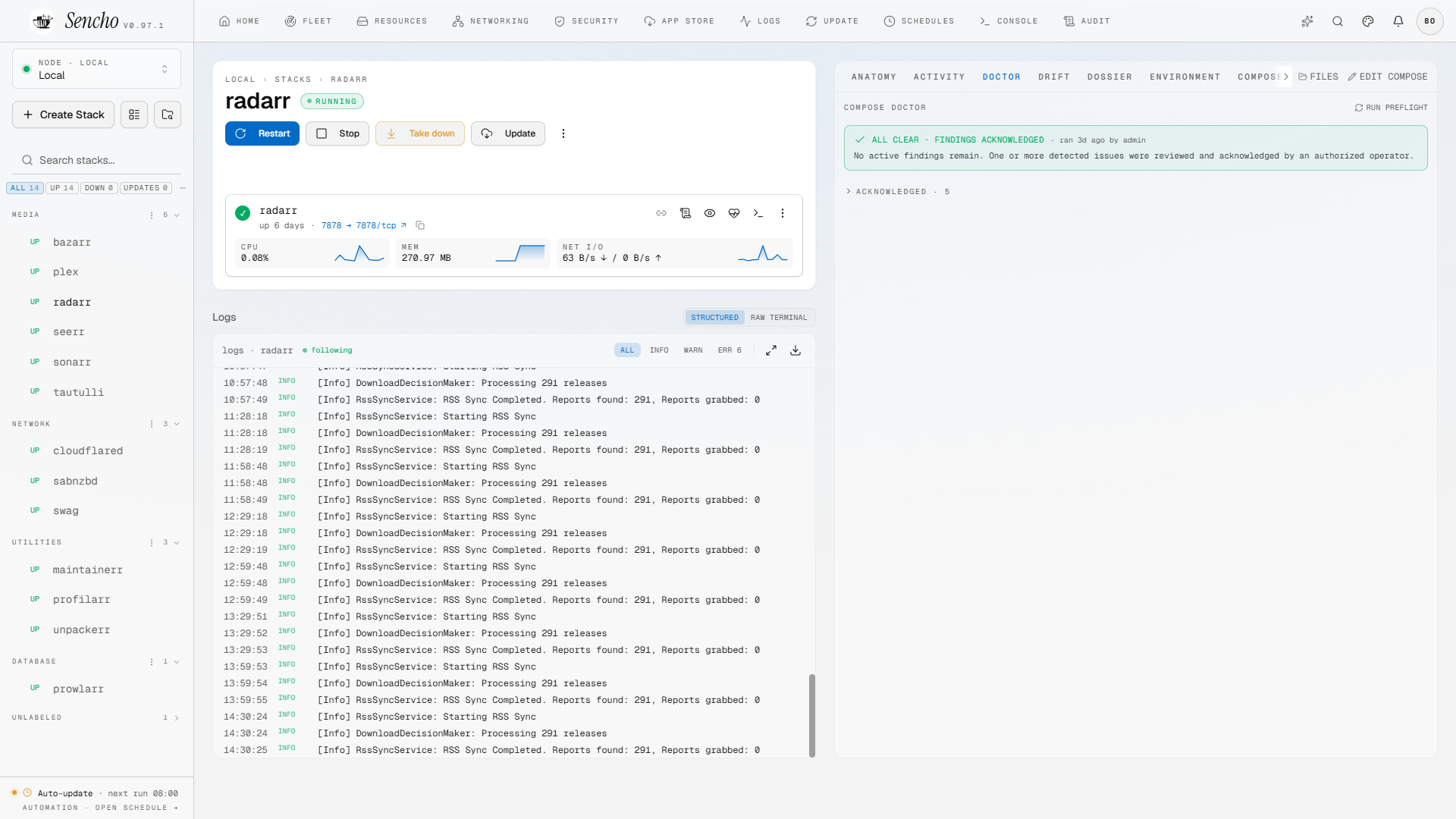Viewport: 1456px width, 819px height.
Task: Open Schedule link in automation footer
Action: 136,808
